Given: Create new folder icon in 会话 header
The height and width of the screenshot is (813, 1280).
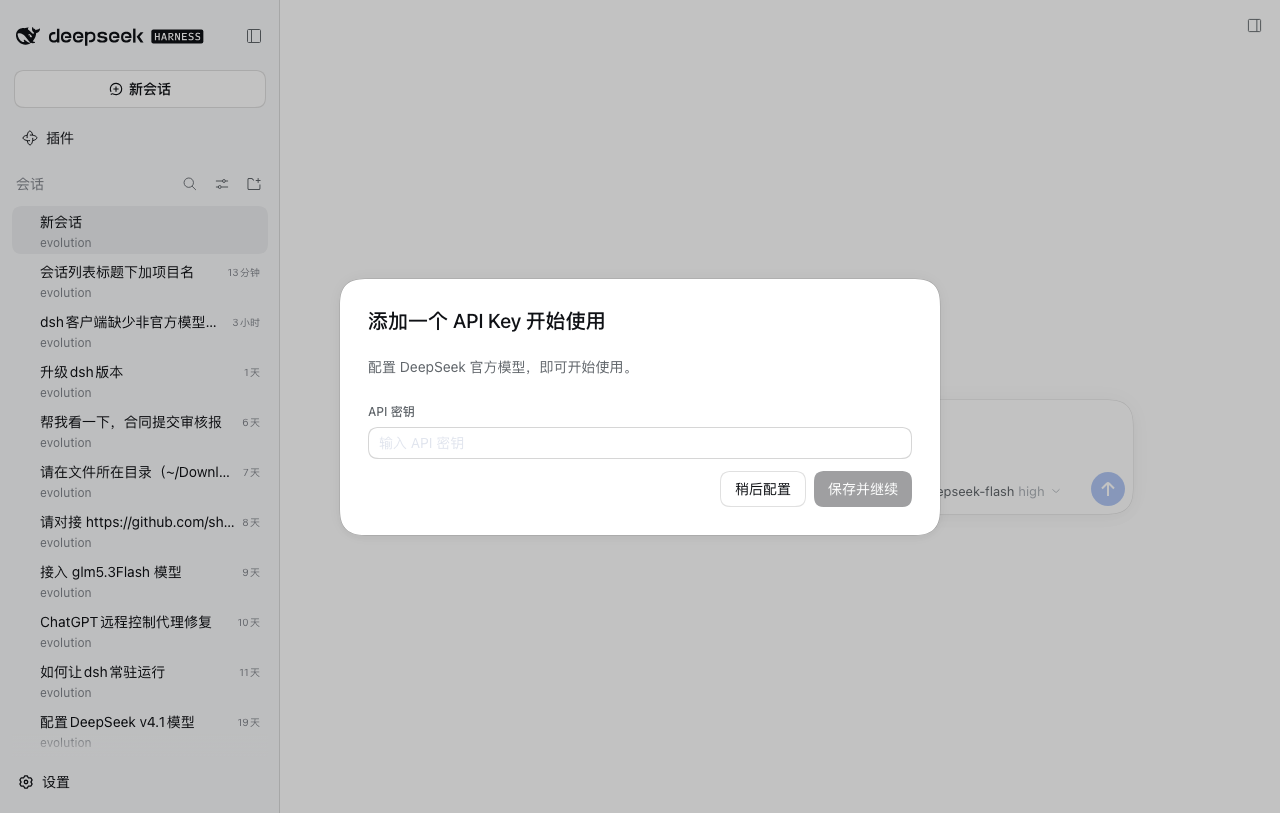Looking at the screenshot, I should (254, 184).
